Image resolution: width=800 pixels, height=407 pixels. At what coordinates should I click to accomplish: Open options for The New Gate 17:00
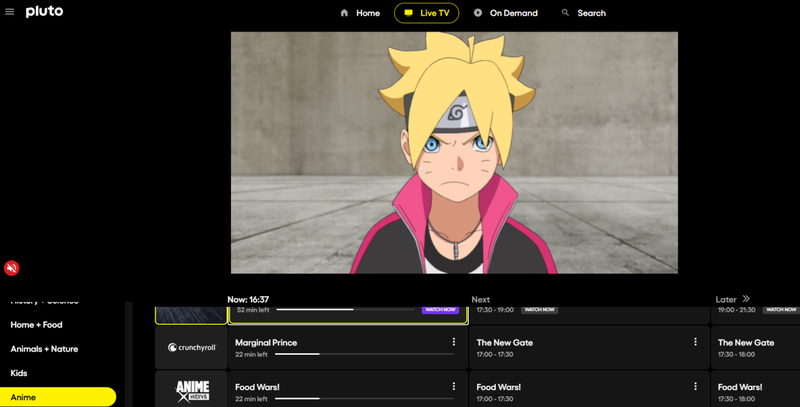coord(695,342)
